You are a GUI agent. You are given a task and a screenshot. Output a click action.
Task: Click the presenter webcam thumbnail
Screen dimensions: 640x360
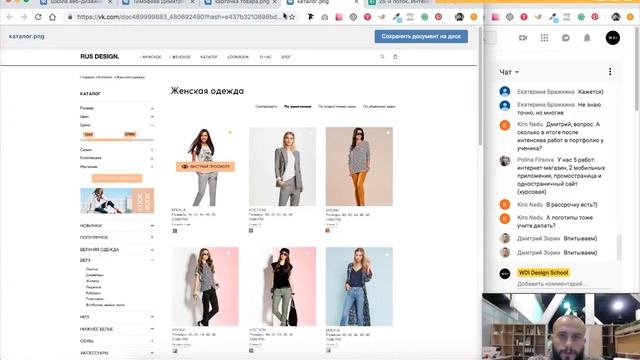(561, 327)
